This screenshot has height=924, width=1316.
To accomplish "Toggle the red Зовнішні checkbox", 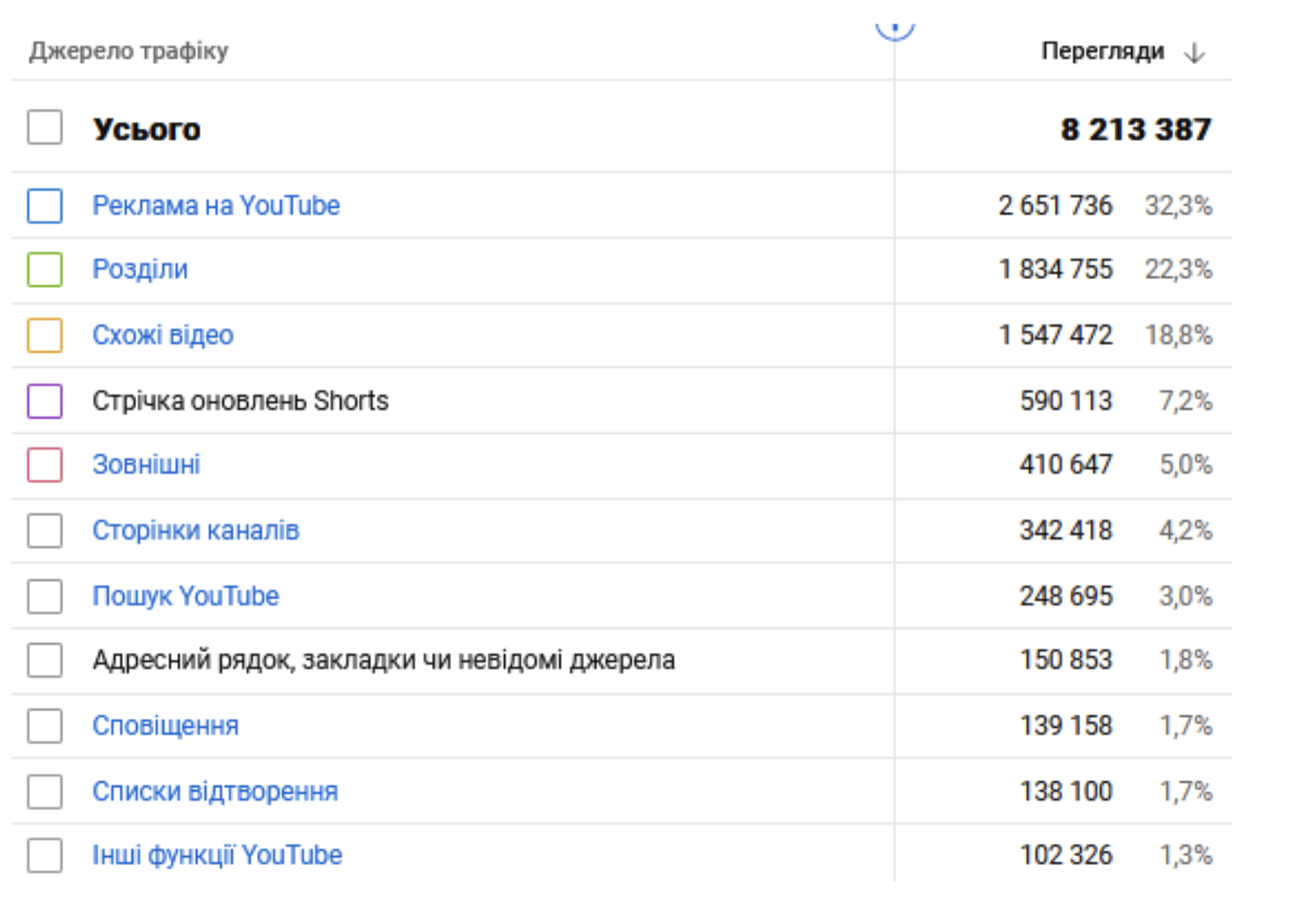I will tap(45, 465).
